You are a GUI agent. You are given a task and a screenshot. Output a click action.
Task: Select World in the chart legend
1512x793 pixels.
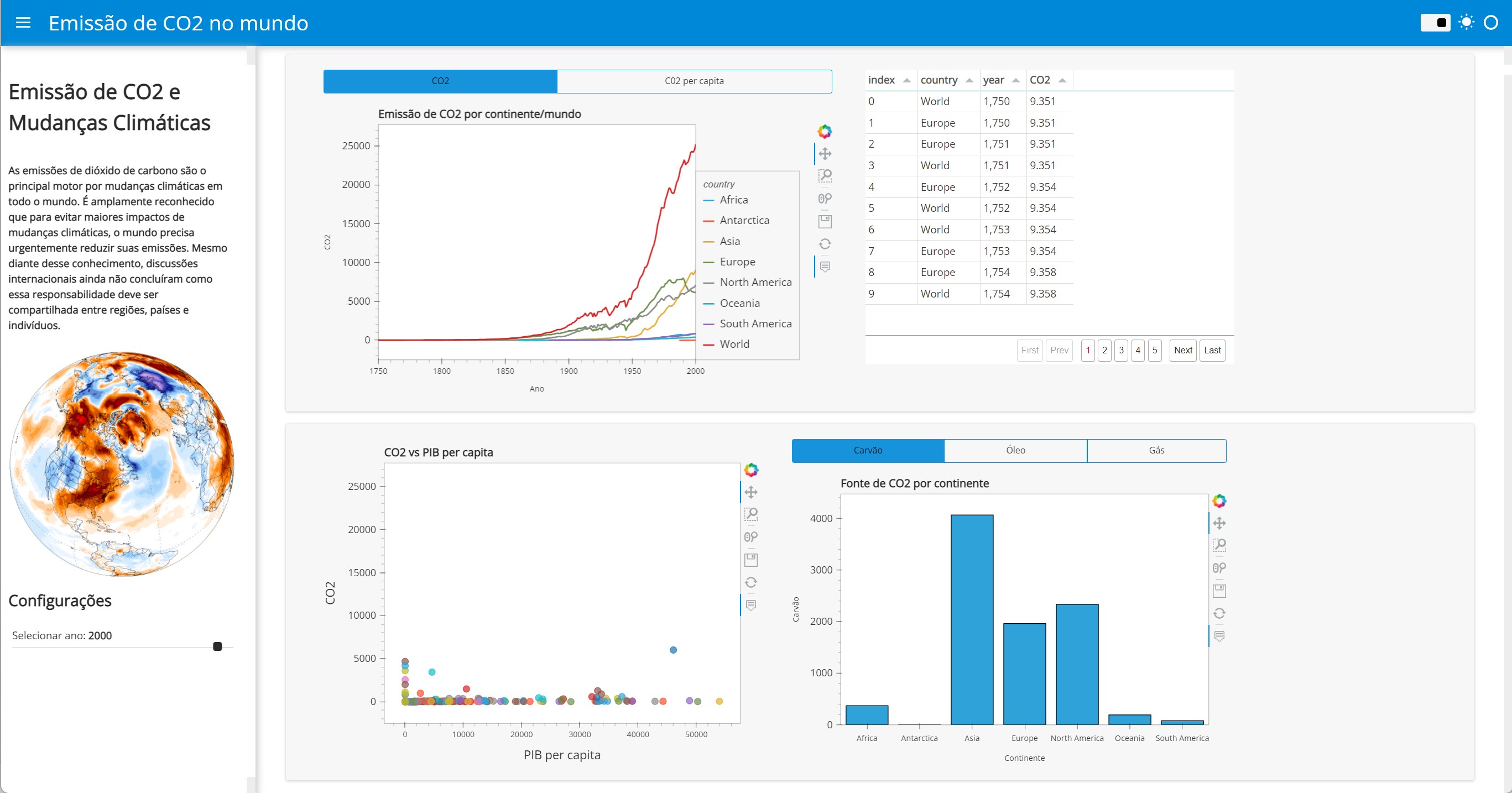[x=733, y=344]
